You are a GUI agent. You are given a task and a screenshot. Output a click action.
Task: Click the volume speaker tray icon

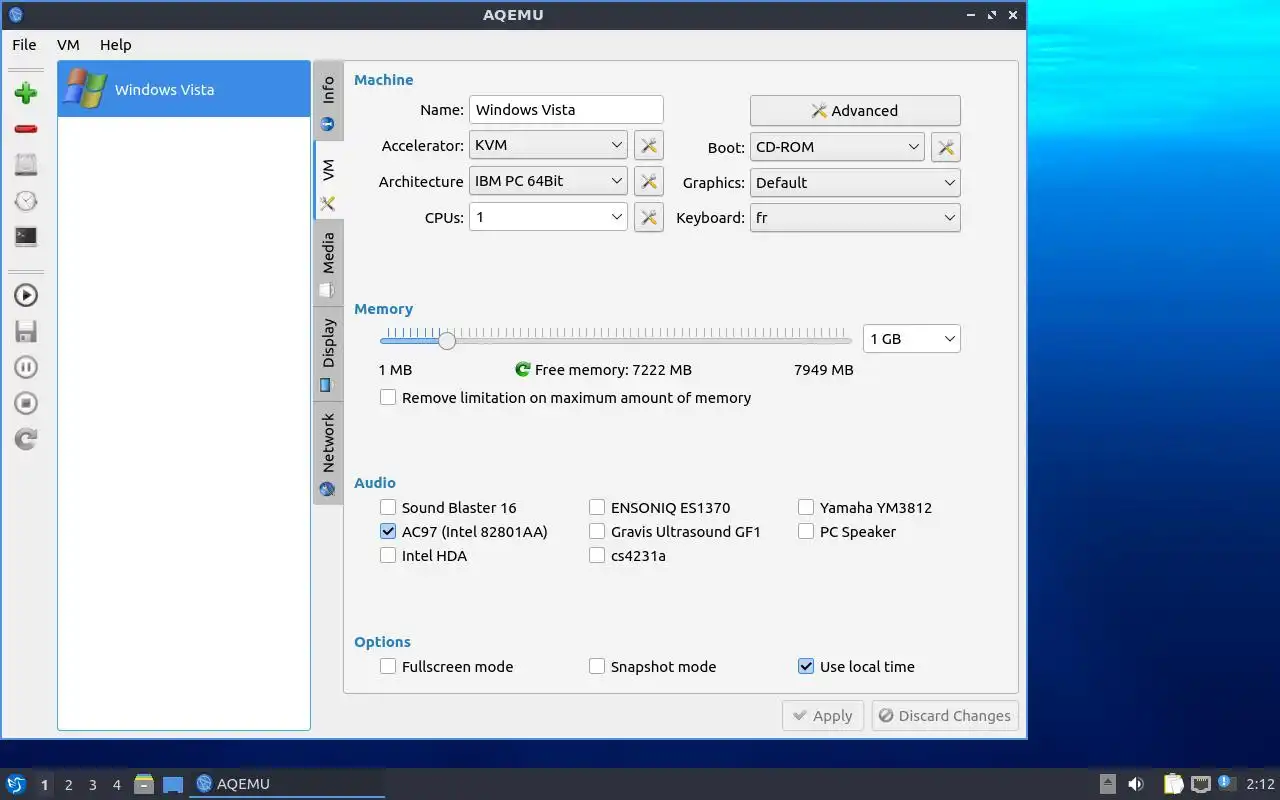[1136, 784]
